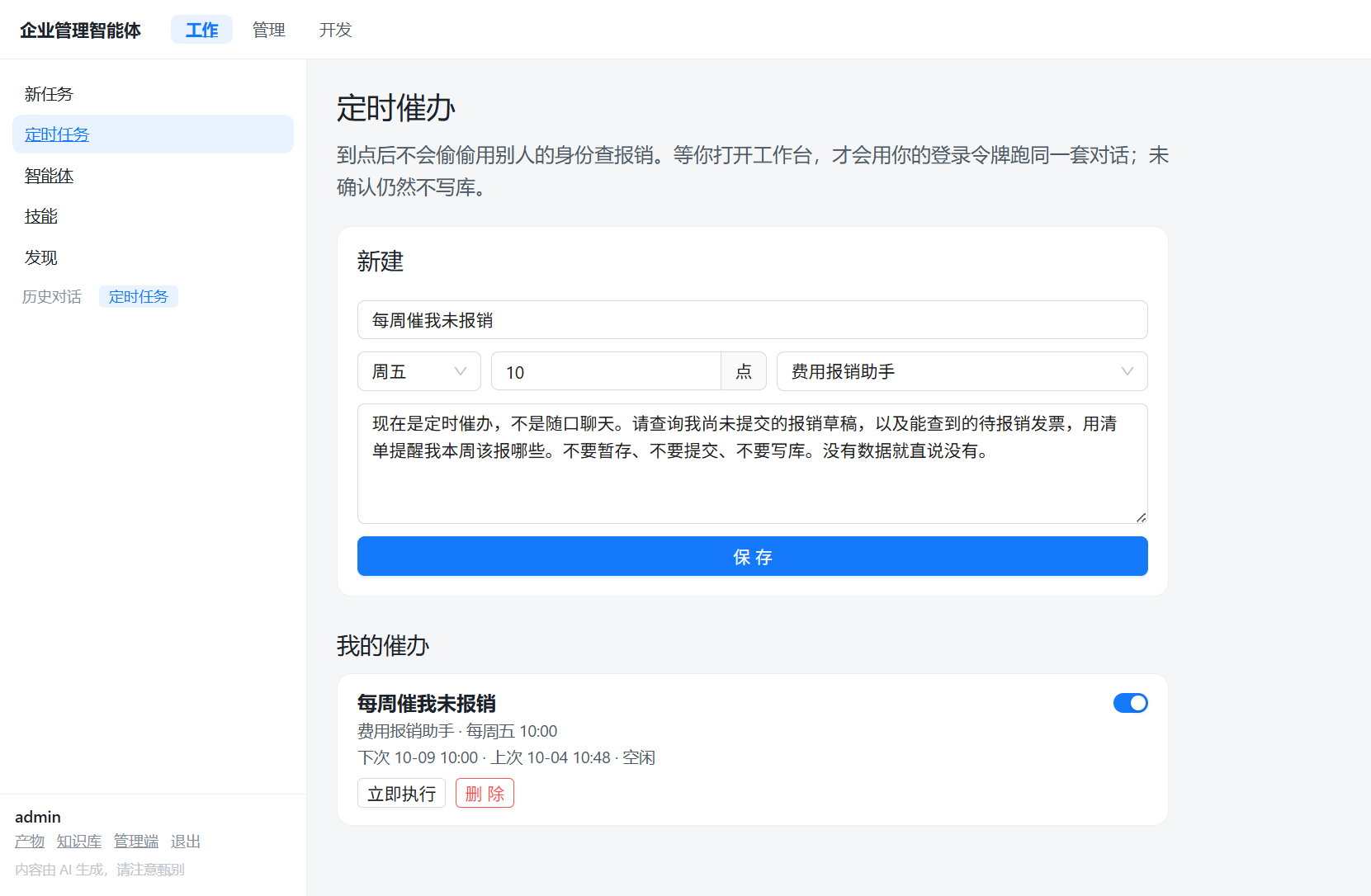Switch to the 历史对话 sub-tab
The width and height of the screenshot is (1371, 896).
[x=52, y=296]
